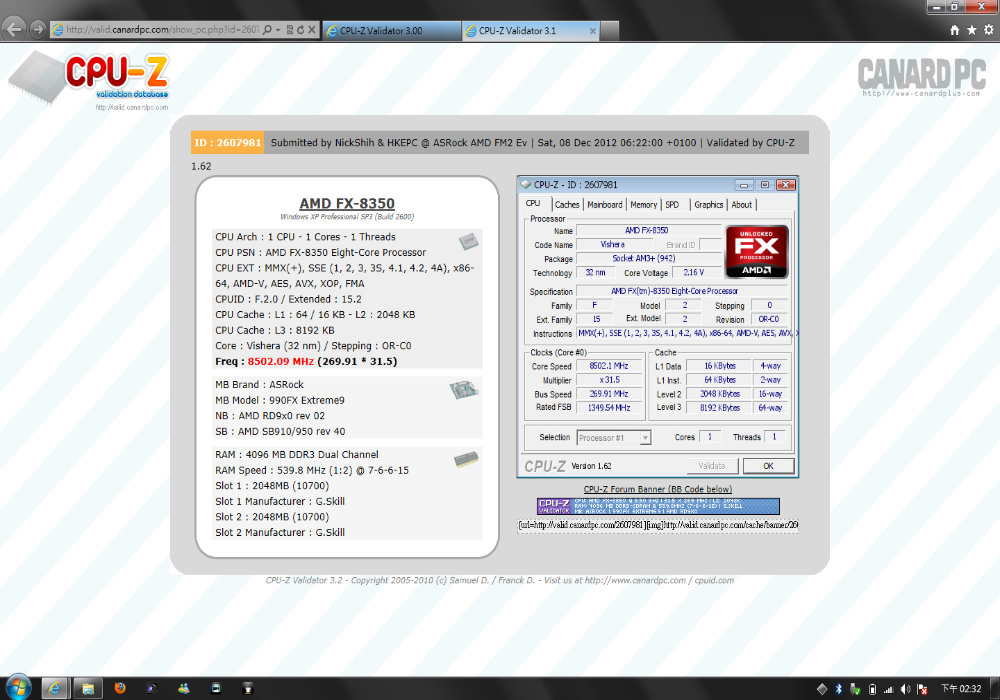Launch Firefox from the taskbar

(120, 688)
